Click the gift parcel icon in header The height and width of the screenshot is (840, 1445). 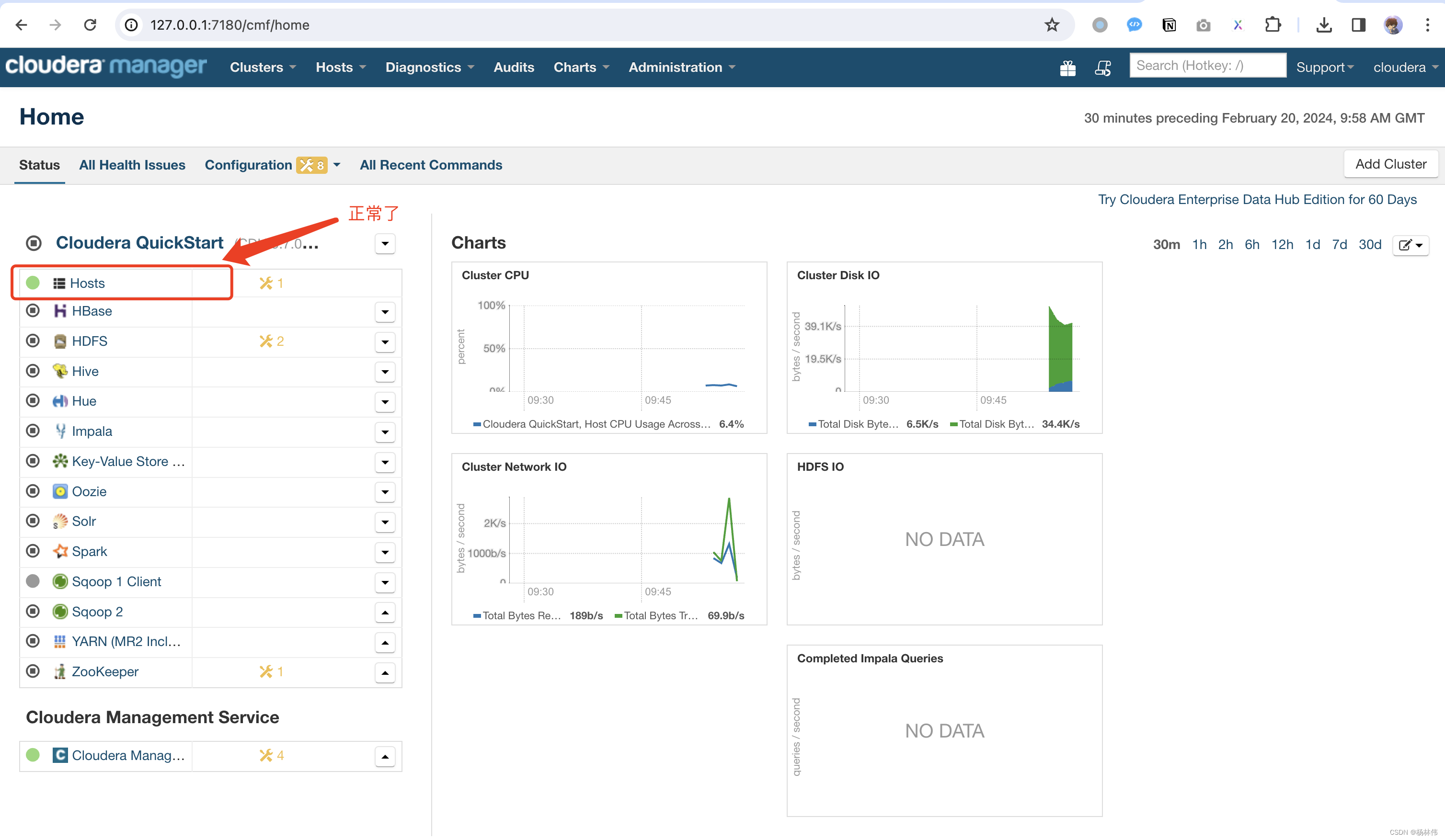[1067, 68]
